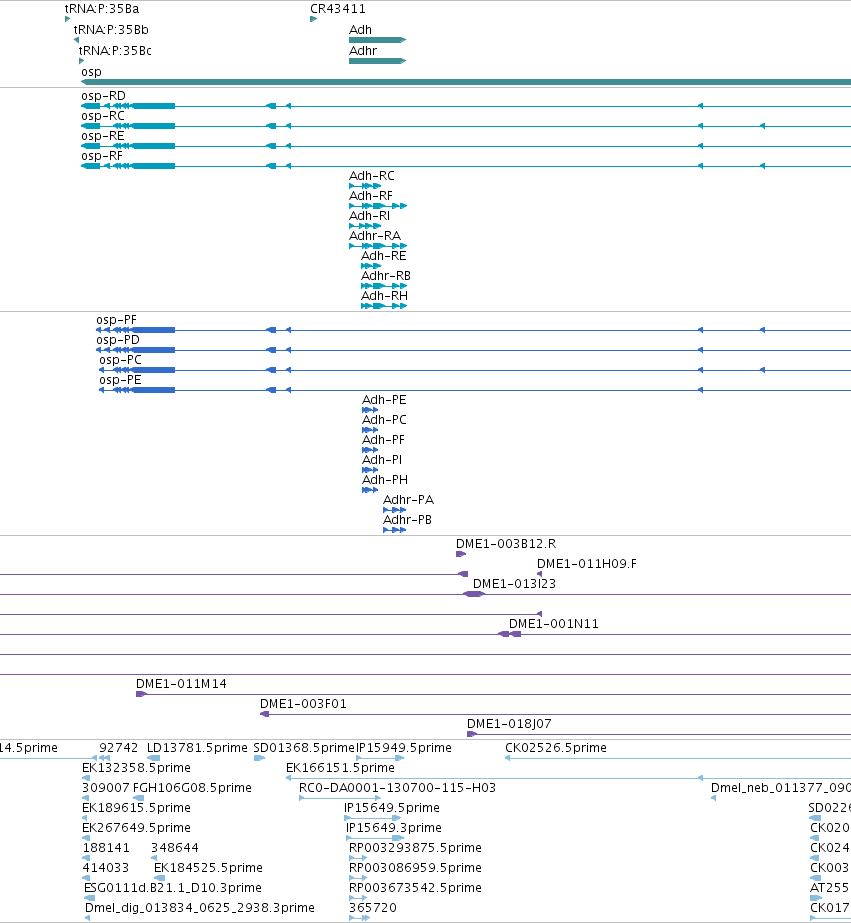
Task: Select the SD01368.5prime EST label
Action: click(304, 748)
